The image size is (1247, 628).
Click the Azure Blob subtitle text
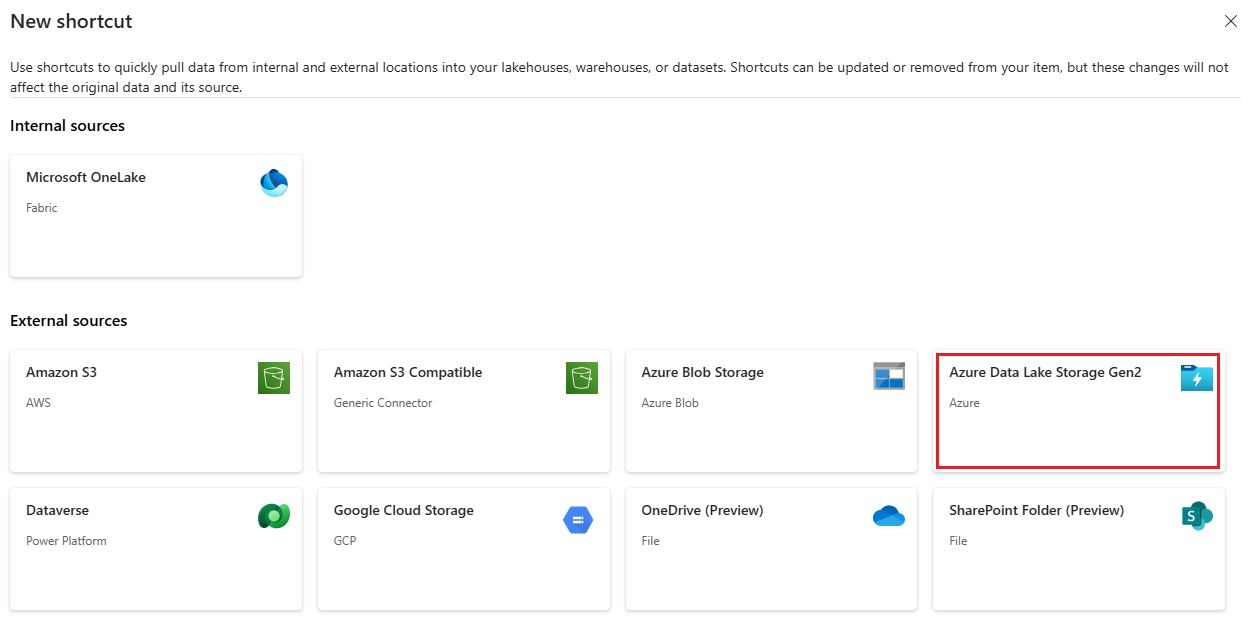point(670,403)
